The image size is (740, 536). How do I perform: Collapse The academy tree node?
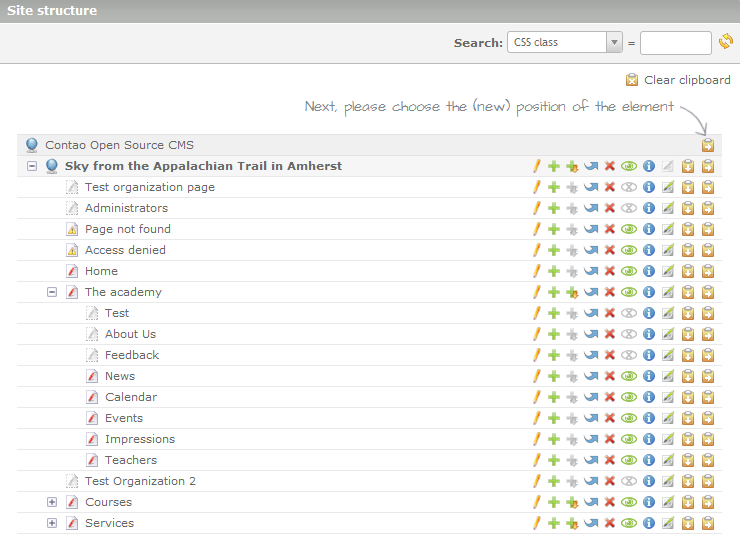pyautogui.click(x=52, y=292)
